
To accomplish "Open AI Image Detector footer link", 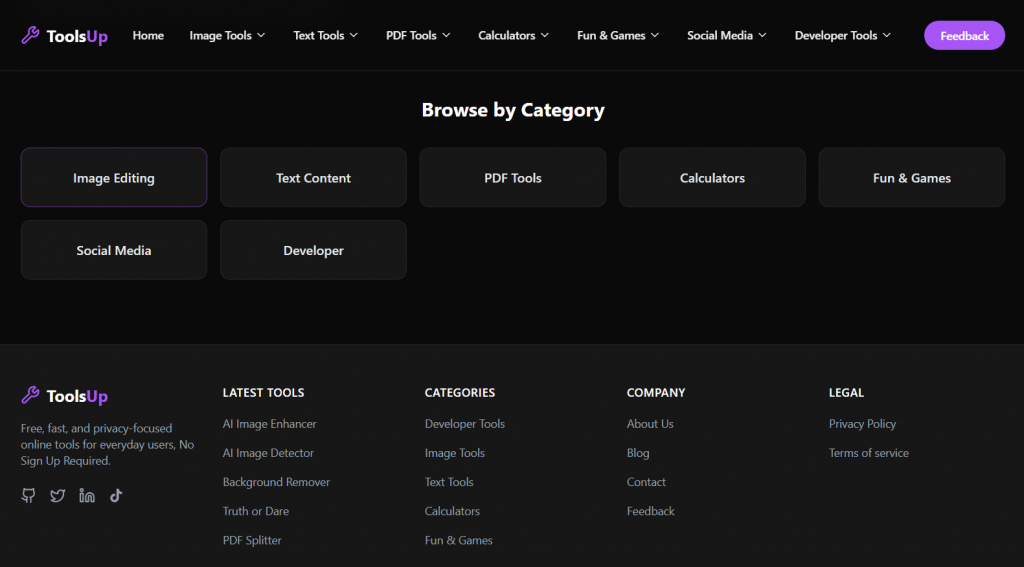I will [x=268, y=453].
